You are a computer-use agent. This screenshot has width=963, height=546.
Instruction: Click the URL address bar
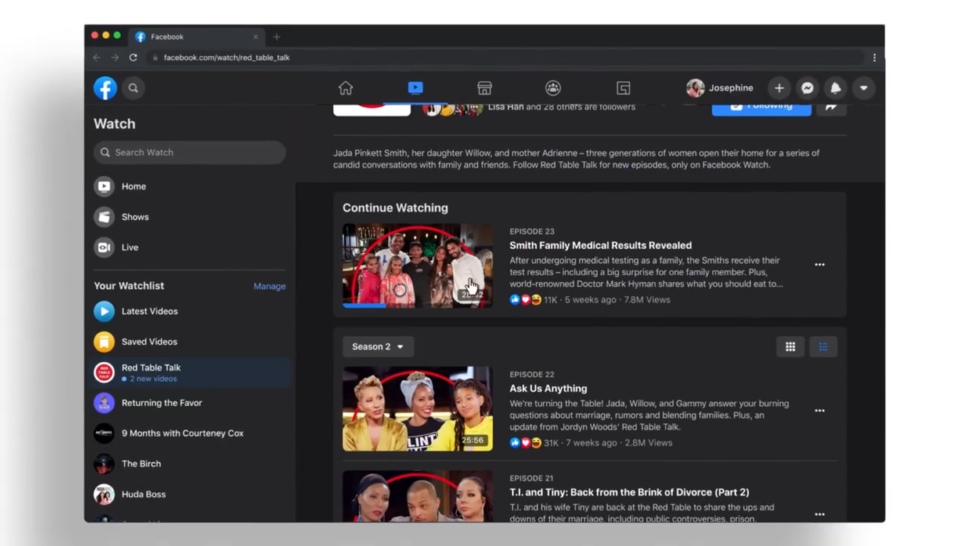point(505,57)
